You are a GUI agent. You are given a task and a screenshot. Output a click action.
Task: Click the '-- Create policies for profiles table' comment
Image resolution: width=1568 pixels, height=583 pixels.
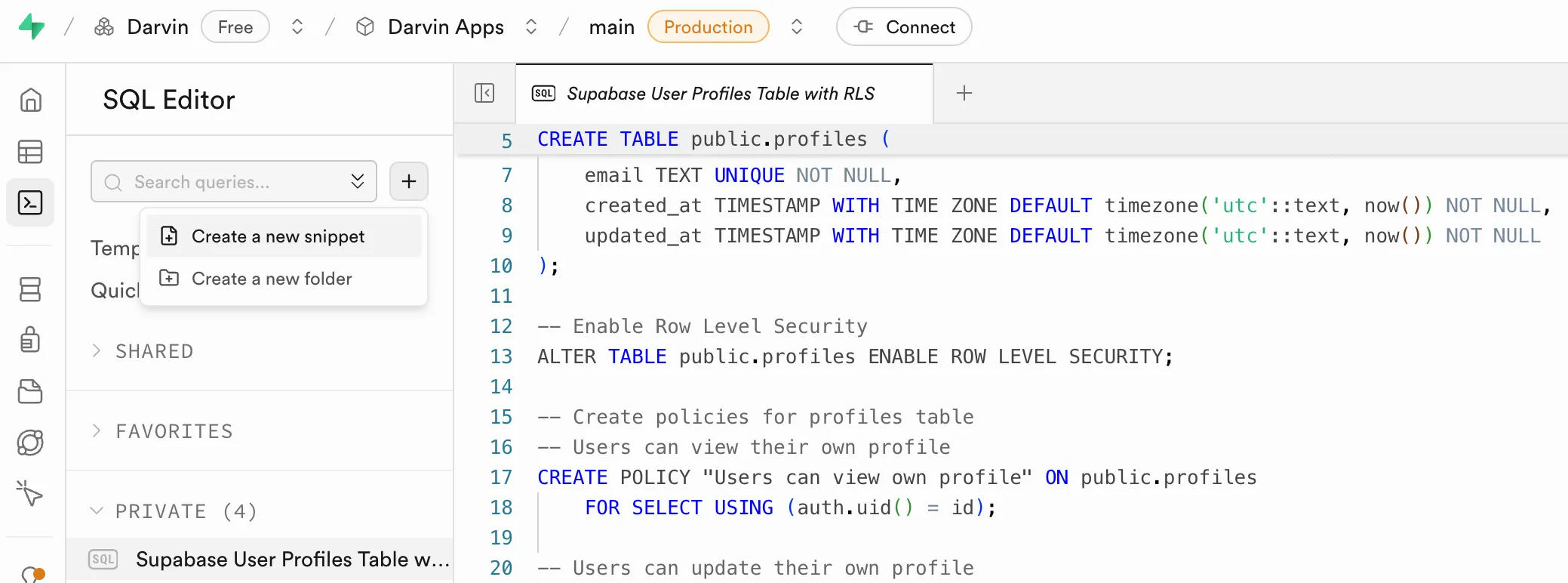[x=755, y=417]
